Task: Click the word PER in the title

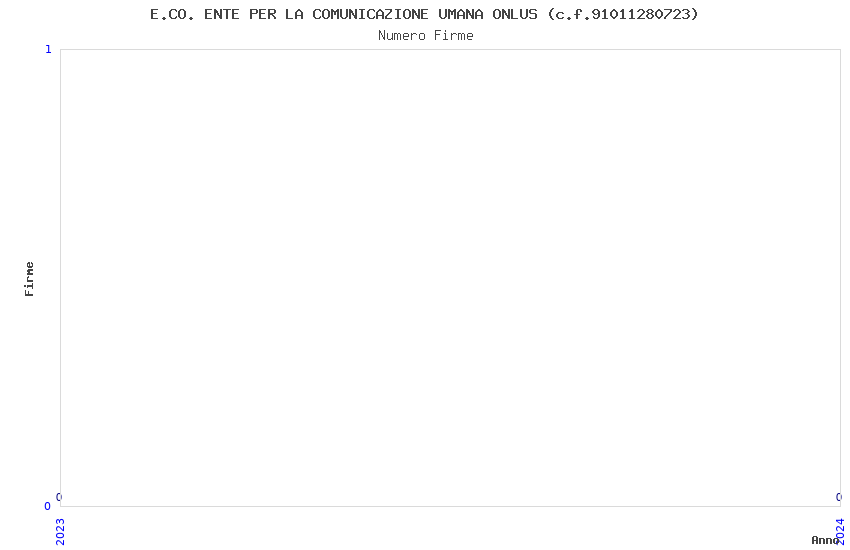Action: 262,14
